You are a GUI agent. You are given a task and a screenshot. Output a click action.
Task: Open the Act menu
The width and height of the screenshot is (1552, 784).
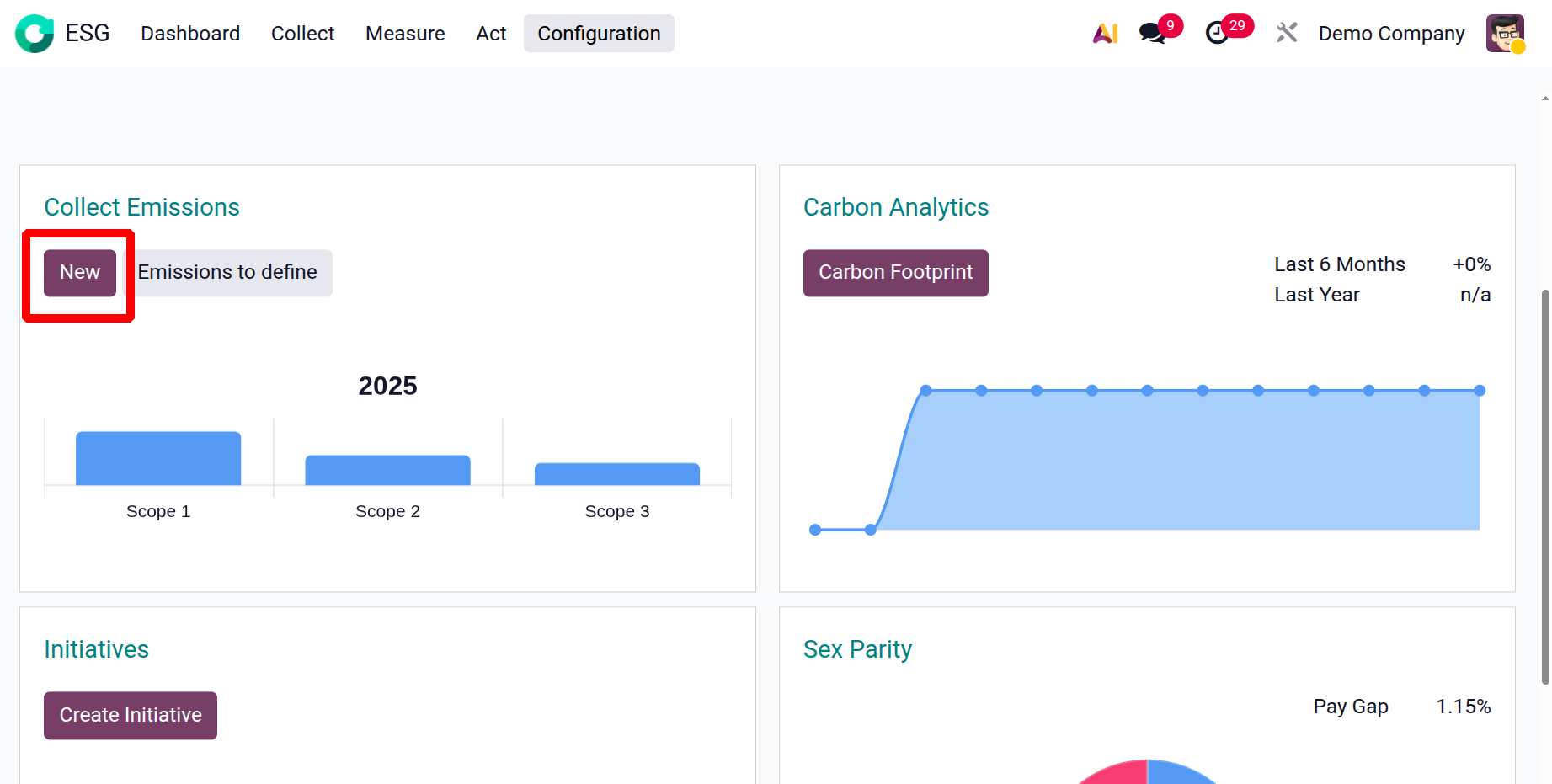pyautogui.click(x=491, y=34)
